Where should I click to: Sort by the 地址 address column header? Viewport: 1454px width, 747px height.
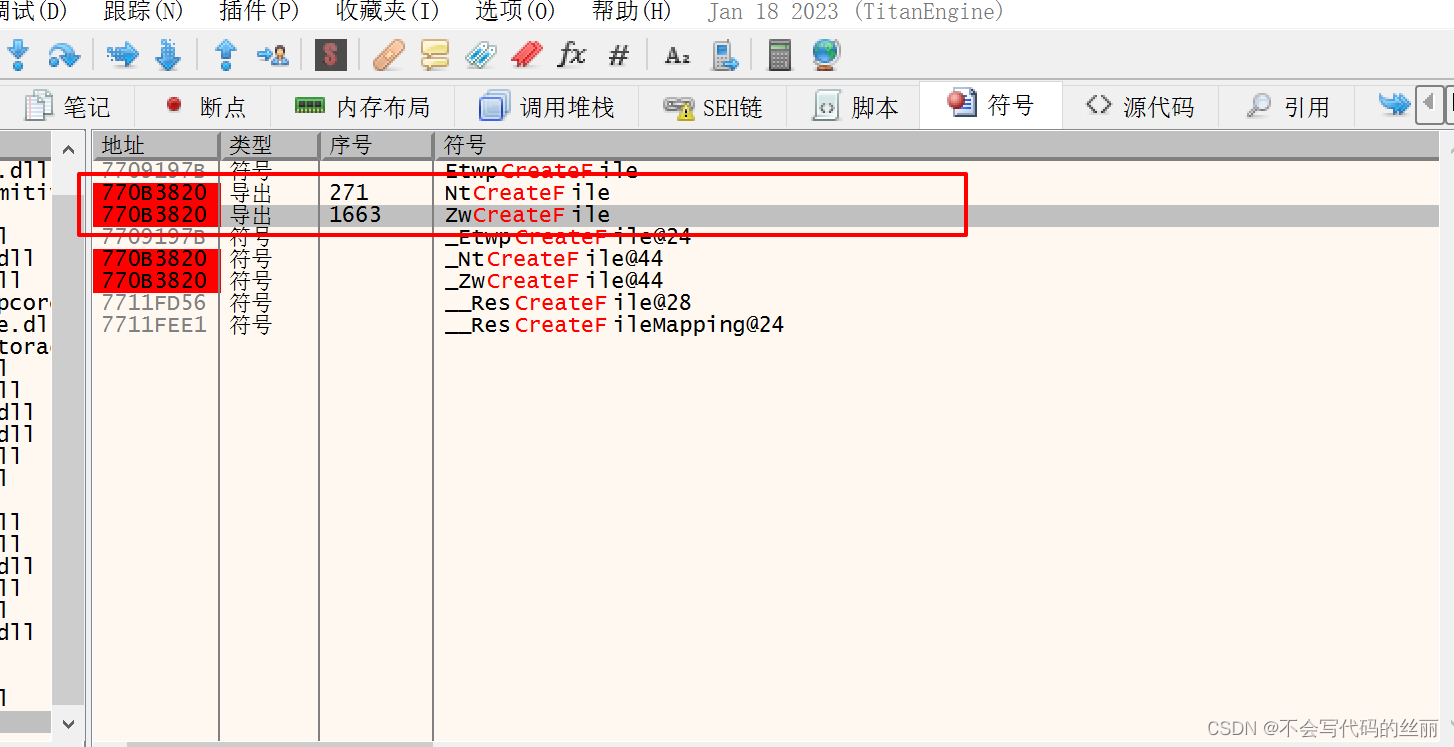155,146
